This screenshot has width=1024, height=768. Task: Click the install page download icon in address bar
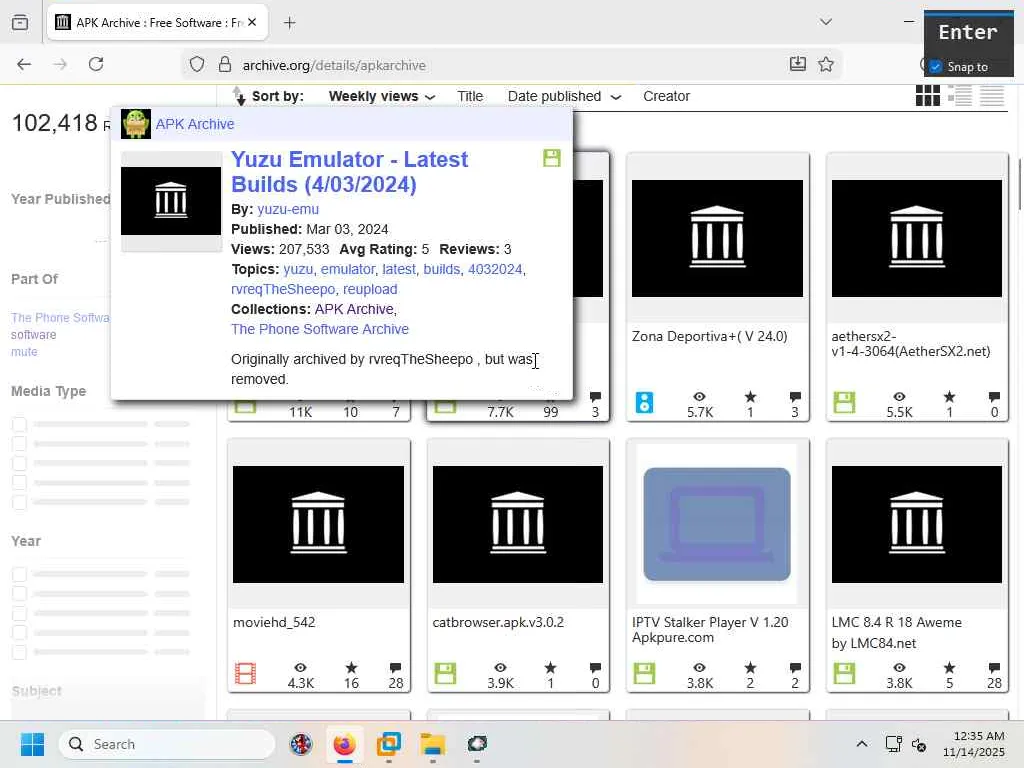[797, 64]
